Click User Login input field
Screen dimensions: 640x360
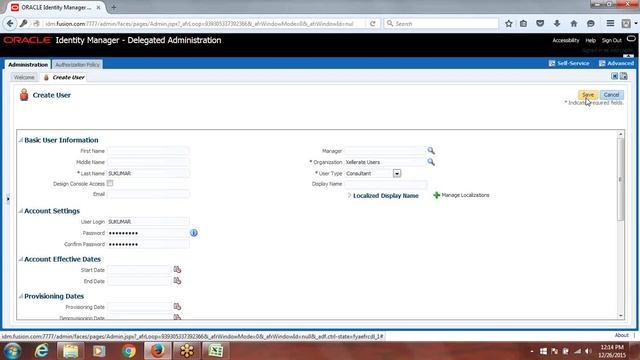click(x=148, y=222)
